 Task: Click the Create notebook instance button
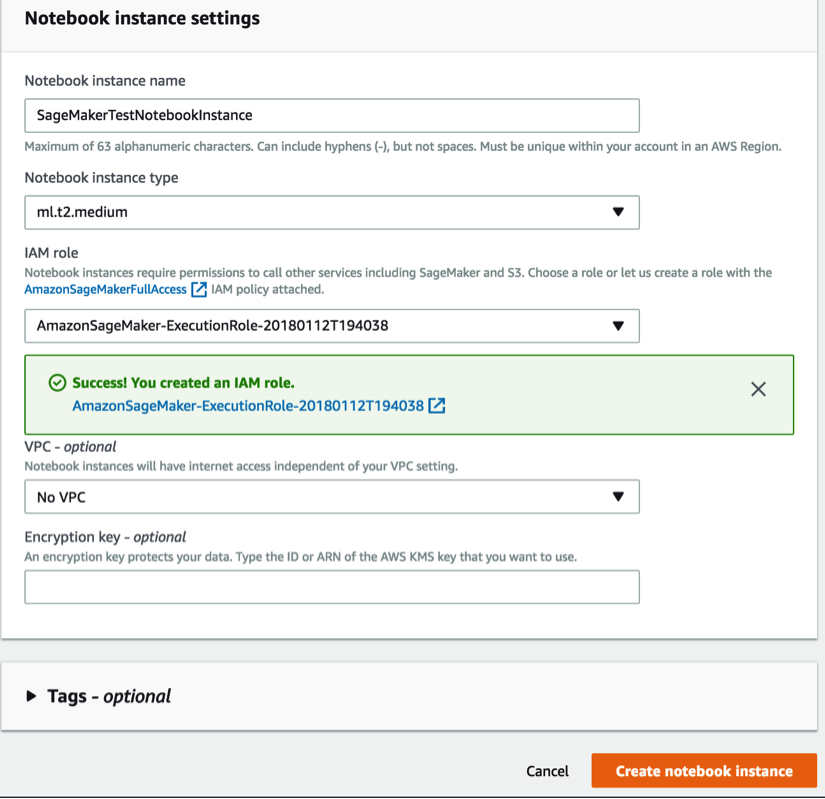(x=704, y=771)
